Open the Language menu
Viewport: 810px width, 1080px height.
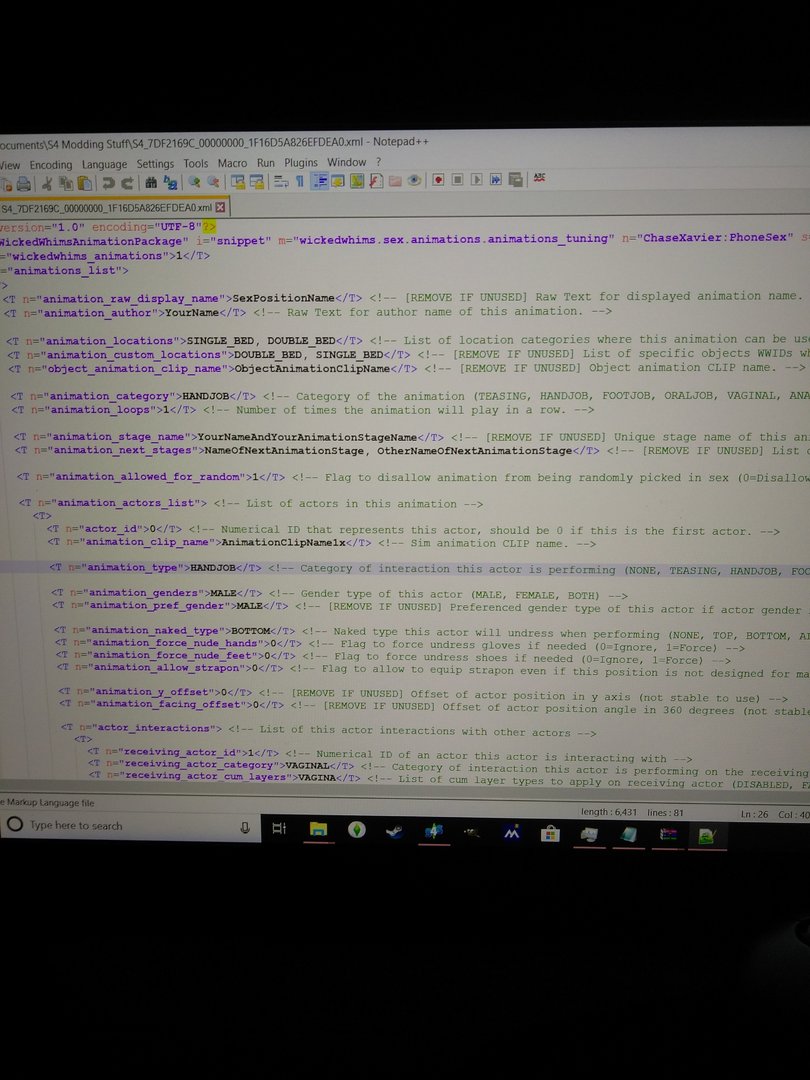tap(104, 164)
